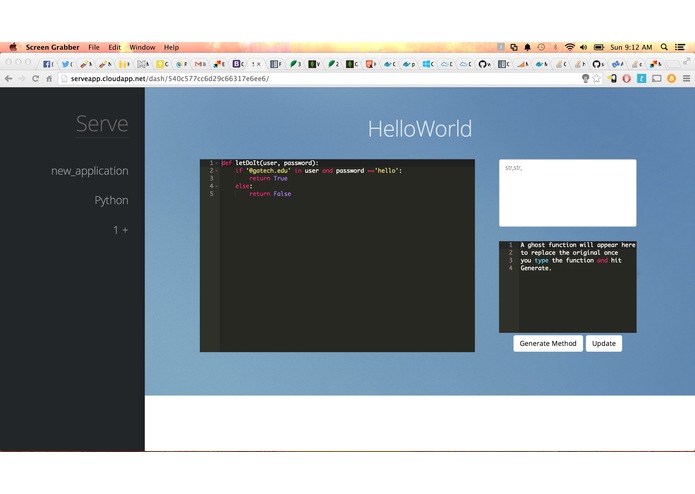Viewport: 695px width, 494px height.
Task: Select Python in the sidebar
Action: click(111, 201)
